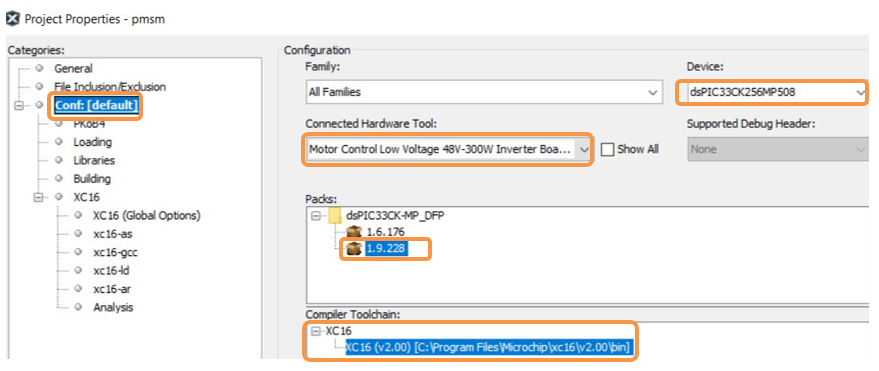Enable the Show All checkbox

(x=607, y=150)
